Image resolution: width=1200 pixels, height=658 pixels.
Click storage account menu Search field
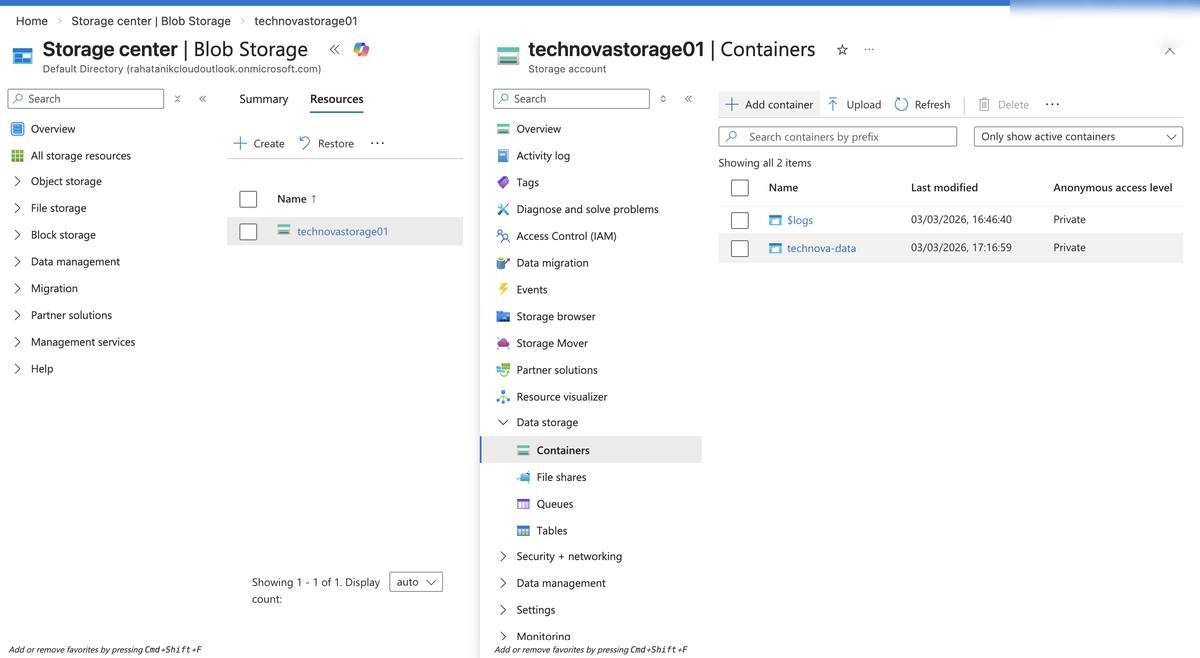(572, 99)
